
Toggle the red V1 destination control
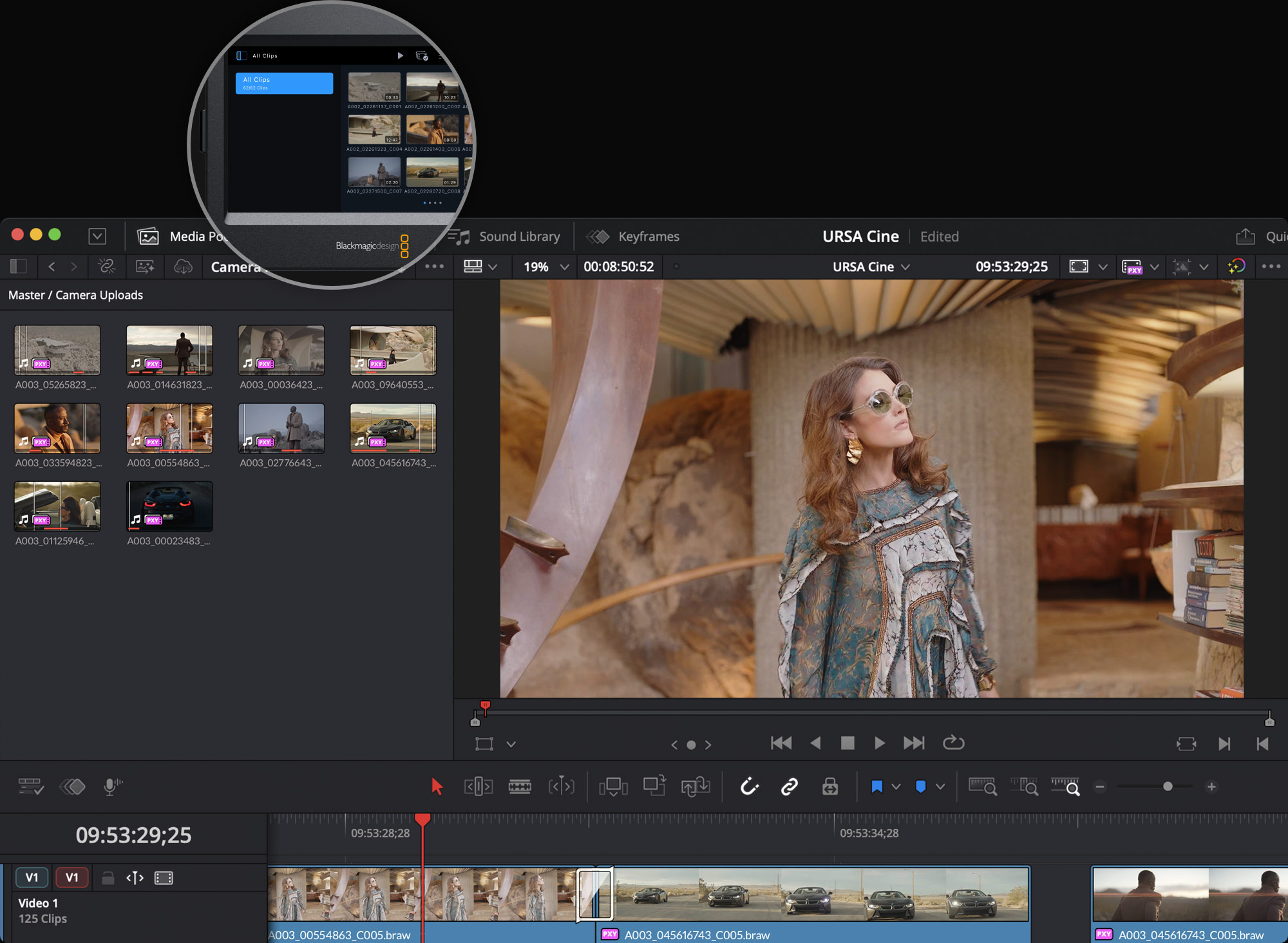pyautogui.click(x=71, y=877)
